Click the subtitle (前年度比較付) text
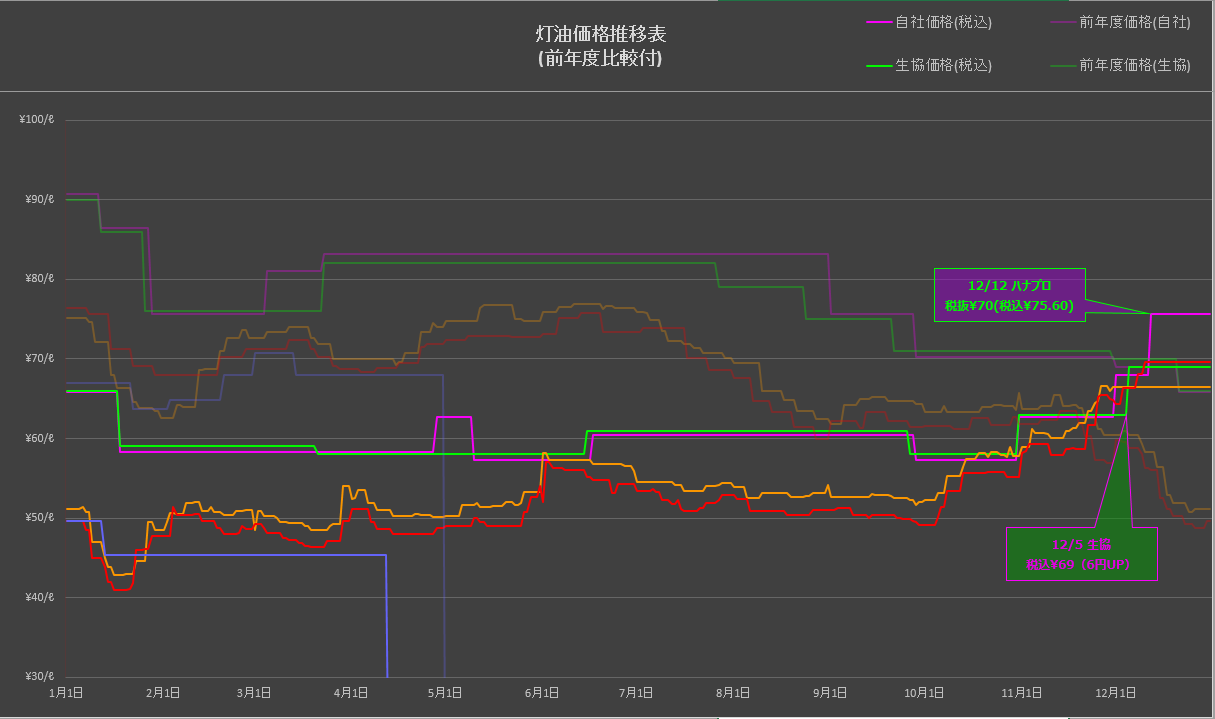The height and width of the screenshot is (719, 1215). coord(599,59)
